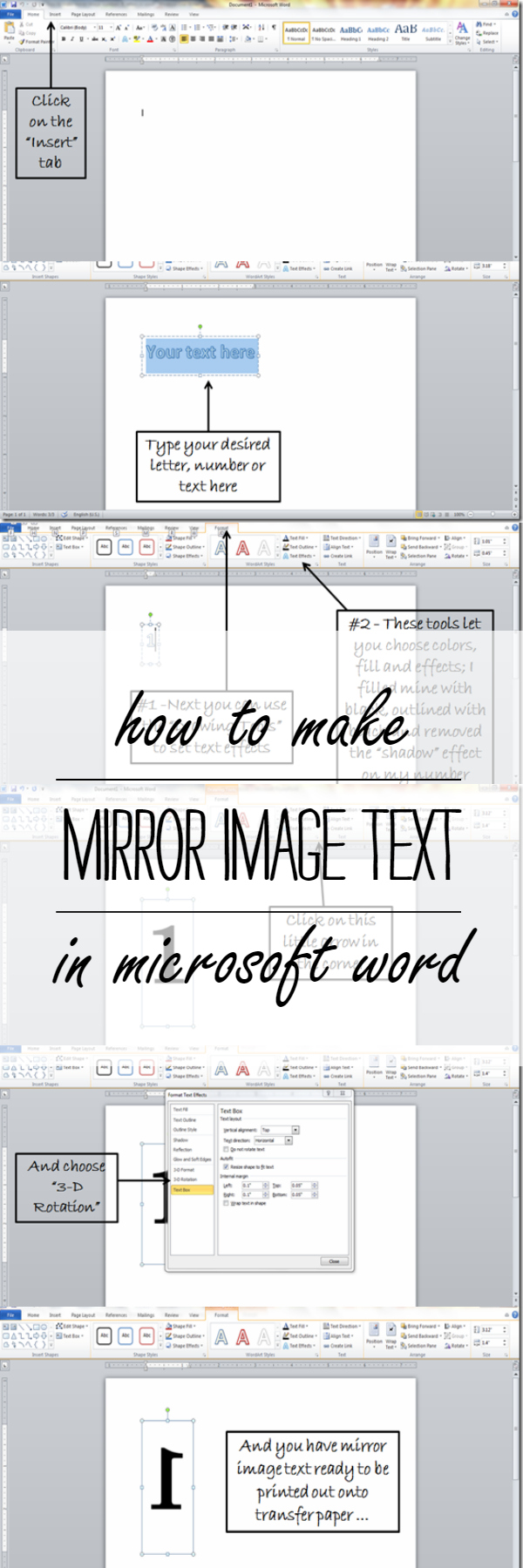Select the red WordArt style A in bottom ribbon
Viewport: 523px width, 1568px height.
tap(242, 1336)
